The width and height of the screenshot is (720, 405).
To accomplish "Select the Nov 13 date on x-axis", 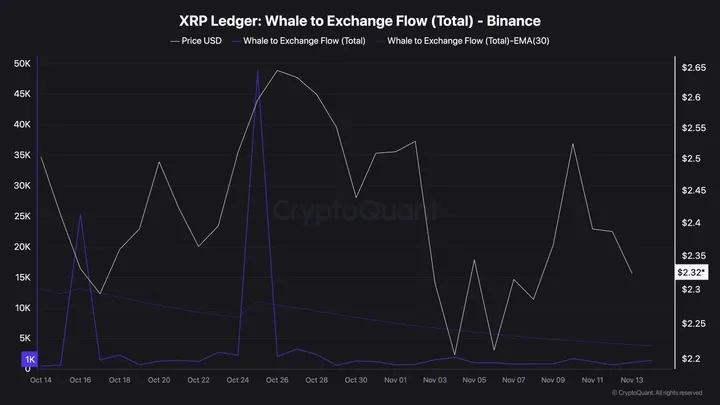I will (632, 380).
